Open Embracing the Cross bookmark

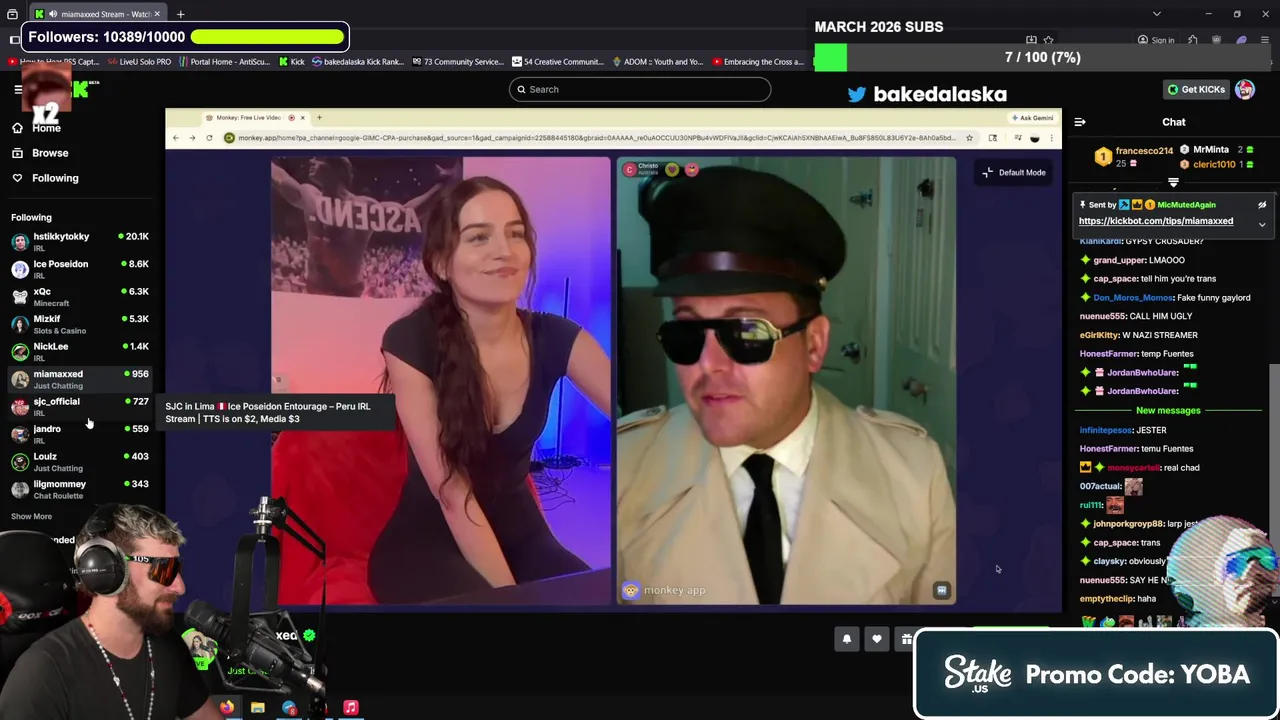click(x=758, y=62)
